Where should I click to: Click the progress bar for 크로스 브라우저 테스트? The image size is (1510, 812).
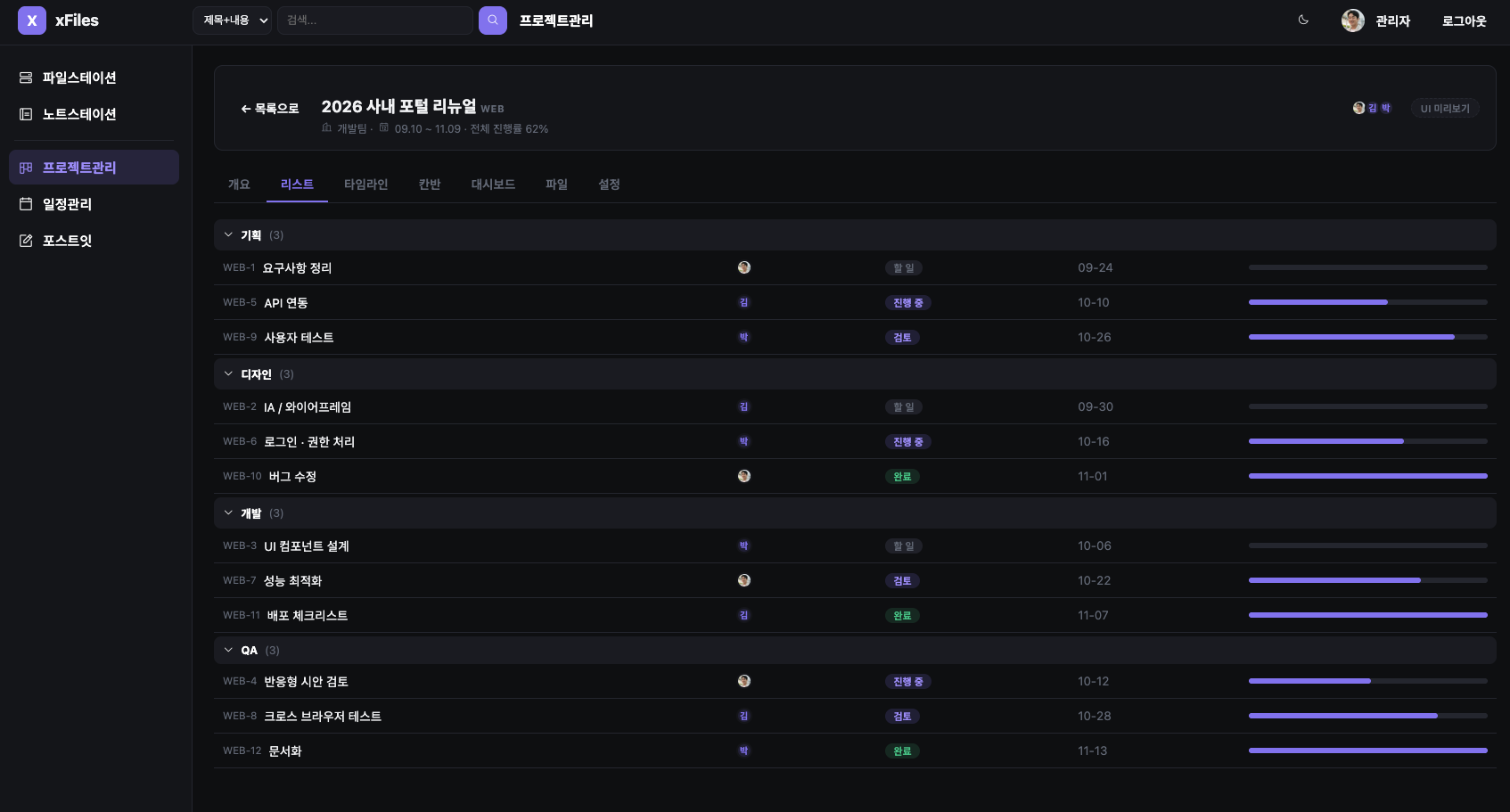coord(1368,716)
